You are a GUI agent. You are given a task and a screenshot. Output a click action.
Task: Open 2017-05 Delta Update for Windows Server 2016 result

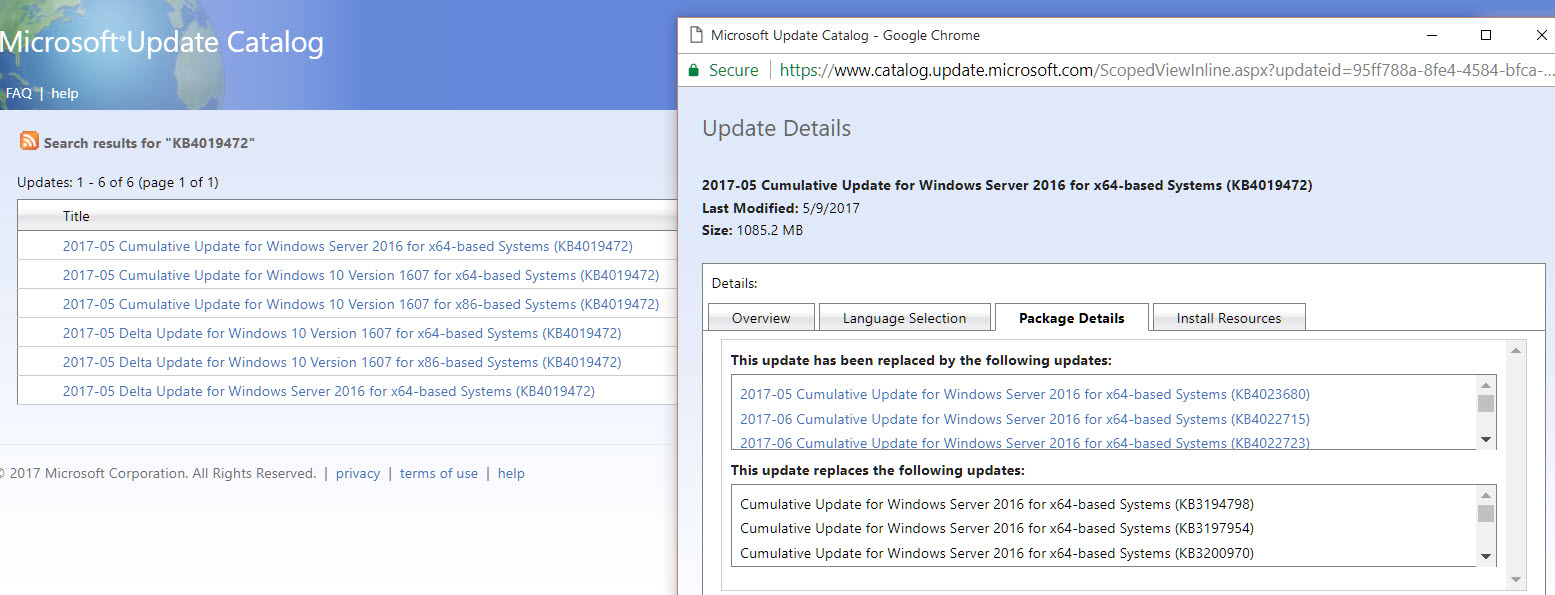[329, 391]
